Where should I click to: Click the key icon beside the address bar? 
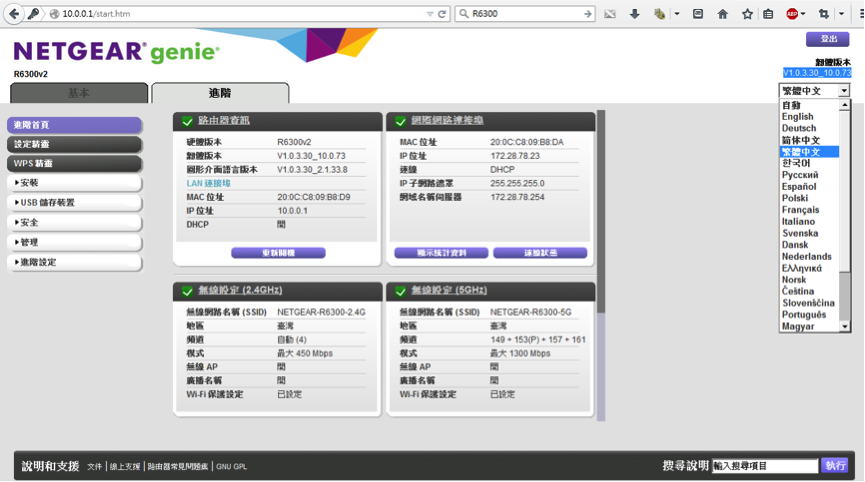tap(34, 14)
